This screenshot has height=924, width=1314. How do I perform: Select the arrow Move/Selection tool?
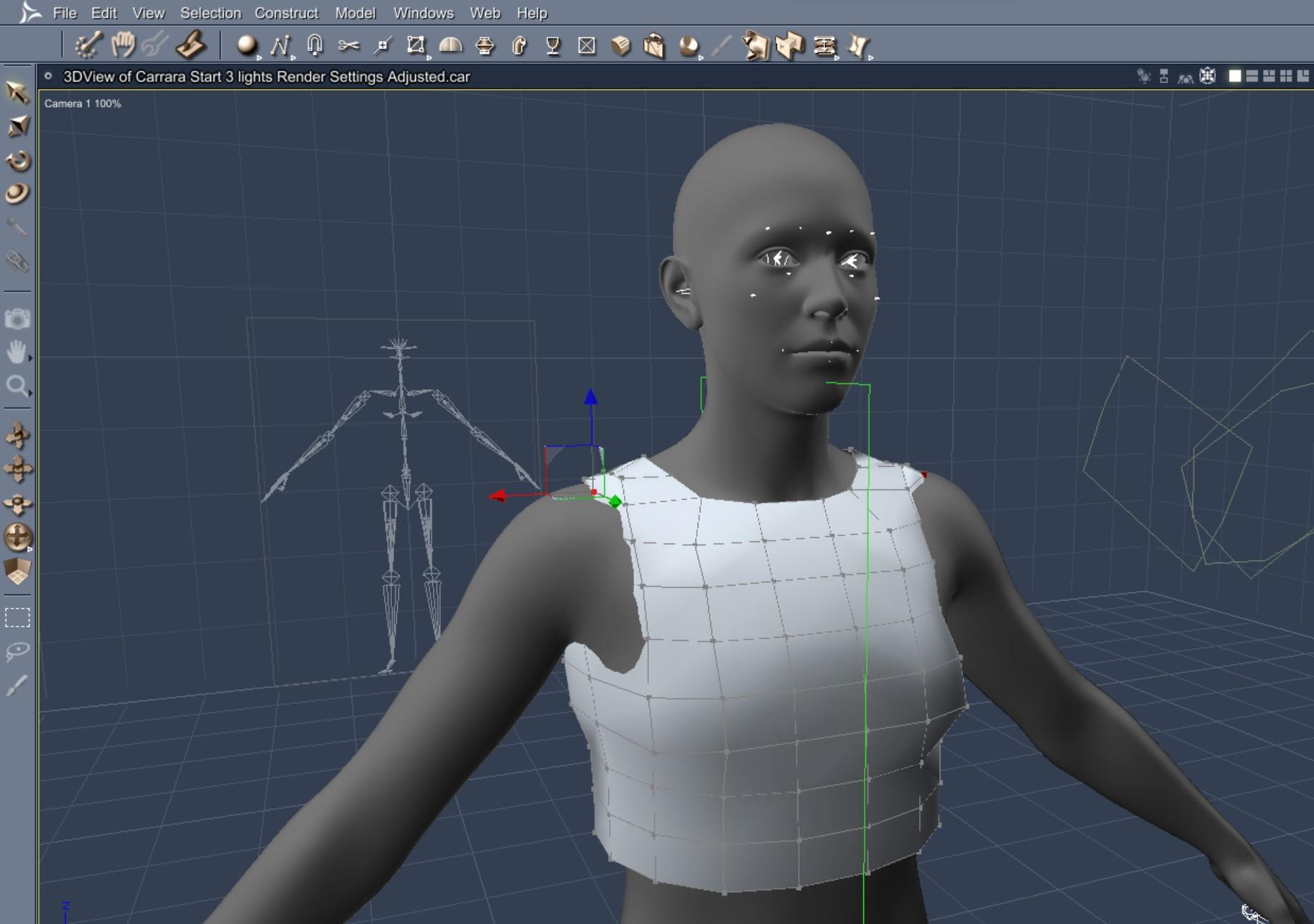point(17,92)
